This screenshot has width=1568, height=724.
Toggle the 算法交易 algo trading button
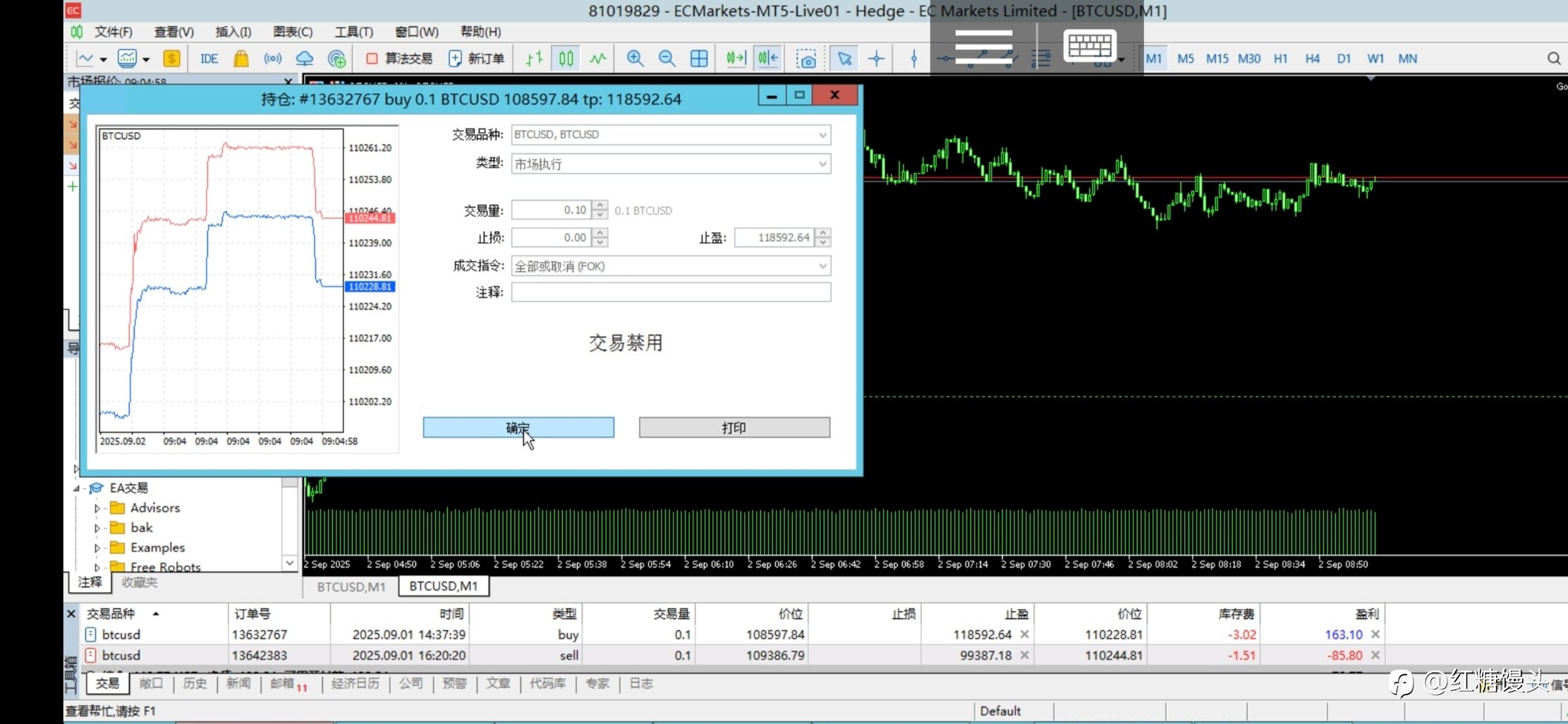pyautogui.click(x=399, y=59)
